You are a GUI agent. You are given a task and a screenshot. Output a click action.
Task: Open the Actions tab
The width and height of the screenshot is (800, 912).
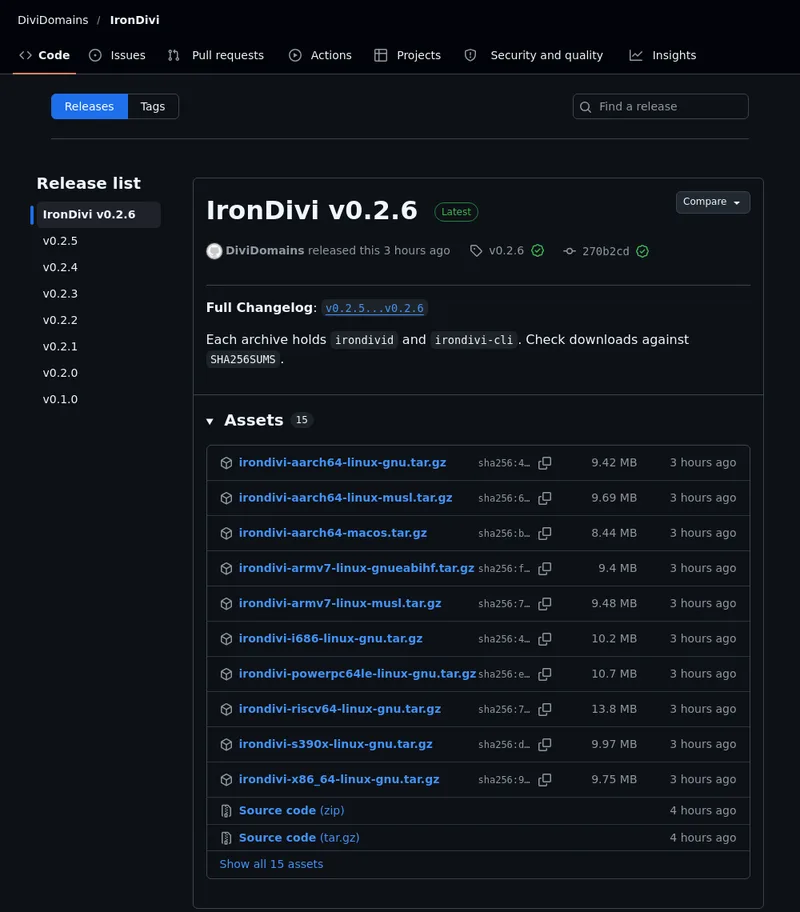click(x=320, y=55)
